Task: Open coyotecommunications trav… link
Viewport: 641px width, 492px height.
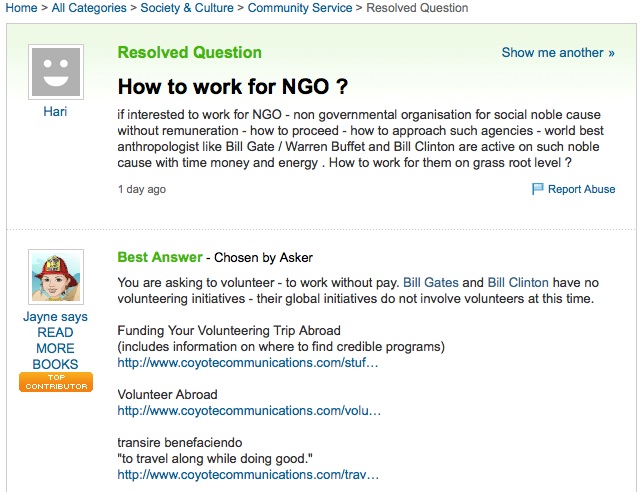Action: [x=248, y=474]
